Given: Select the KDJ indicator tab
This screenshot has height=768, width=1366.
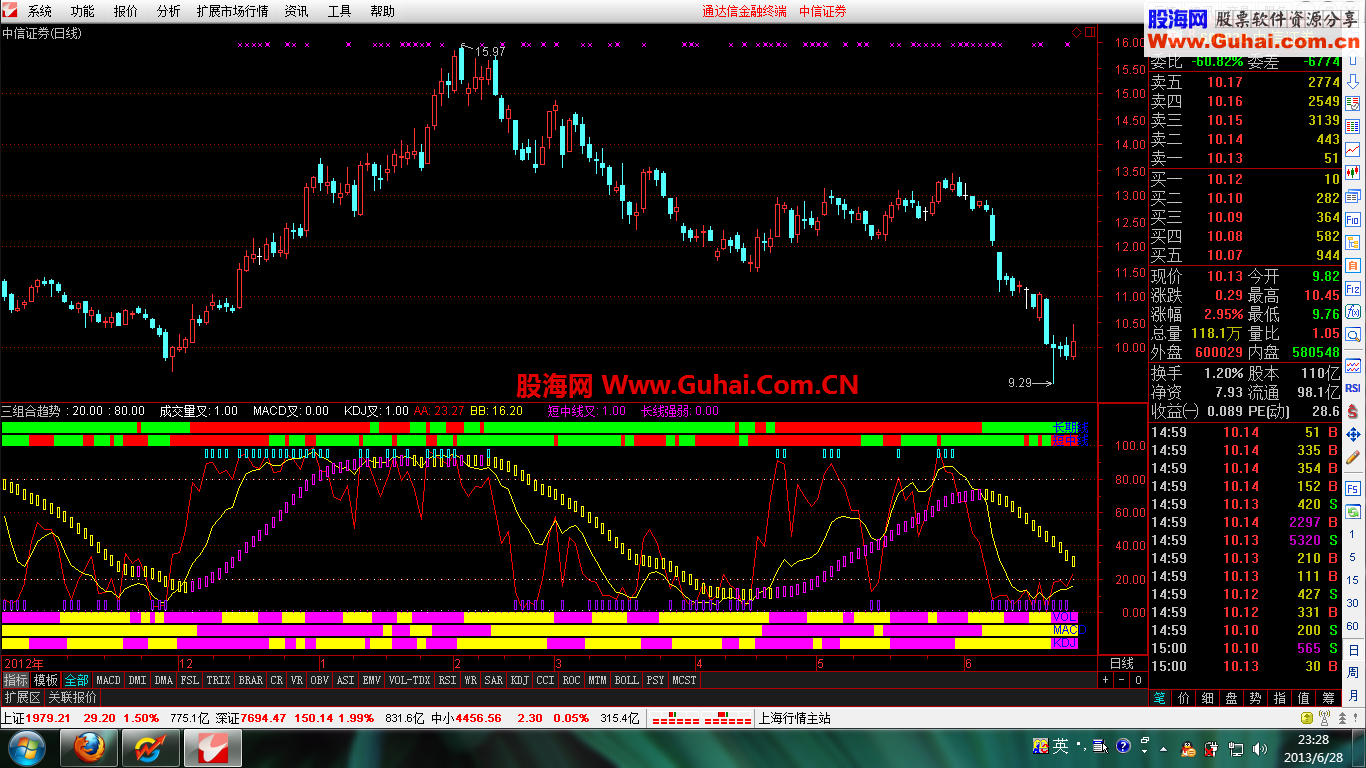Looking at the screenshot, I should pyautogui.click(x=519, y=680).
